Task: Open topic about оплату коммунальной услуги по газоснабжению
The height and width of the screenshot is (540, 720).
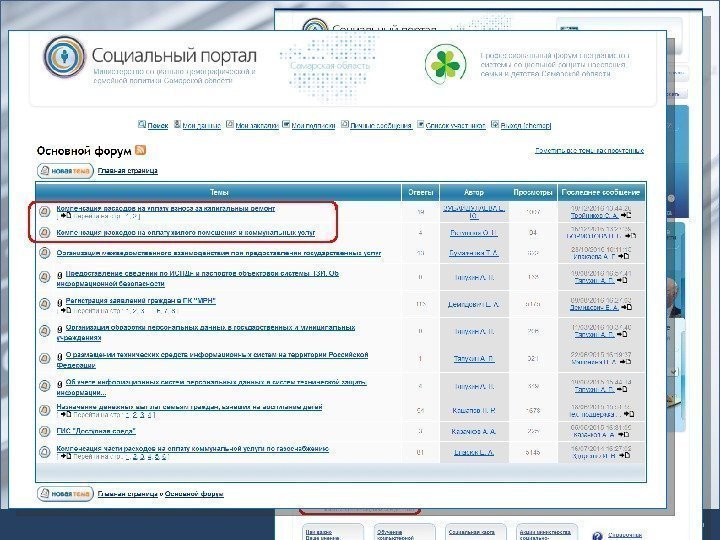Action: click(x=193, y=449)
